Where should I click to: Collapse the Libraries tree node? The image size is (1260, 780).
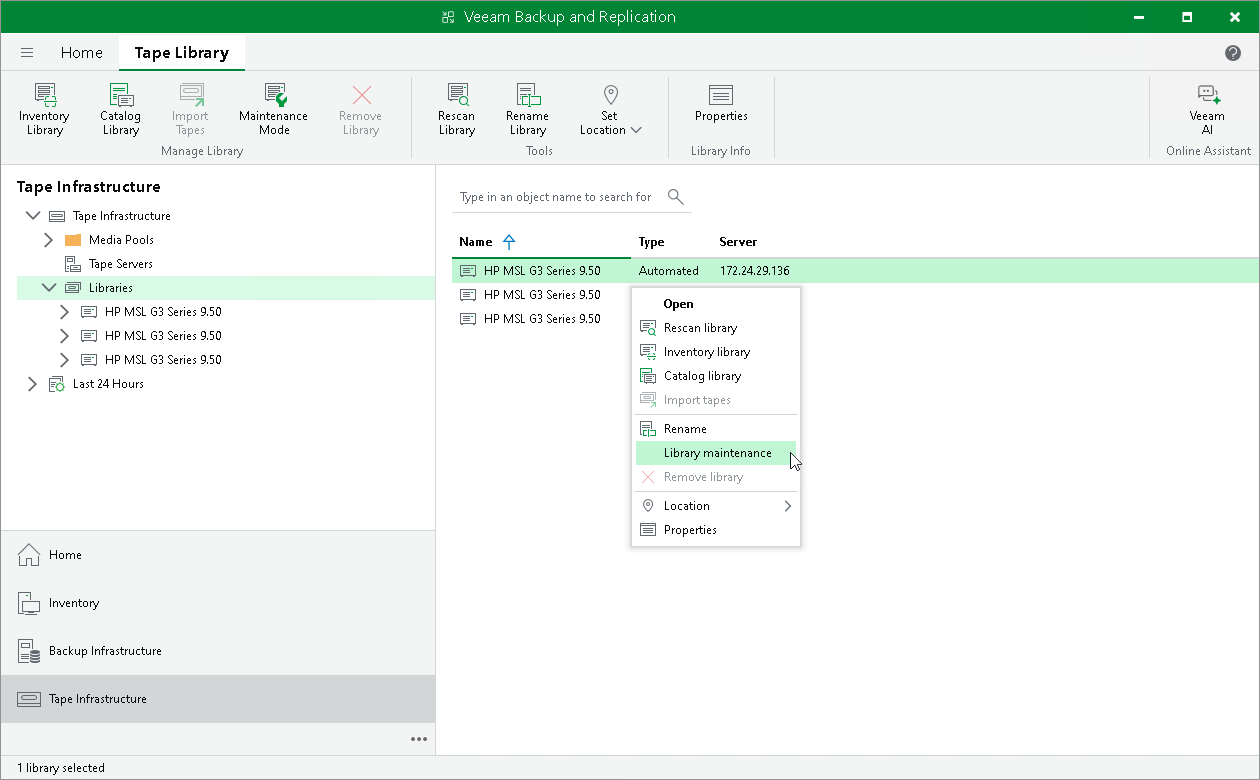click(x=48, y=287)
